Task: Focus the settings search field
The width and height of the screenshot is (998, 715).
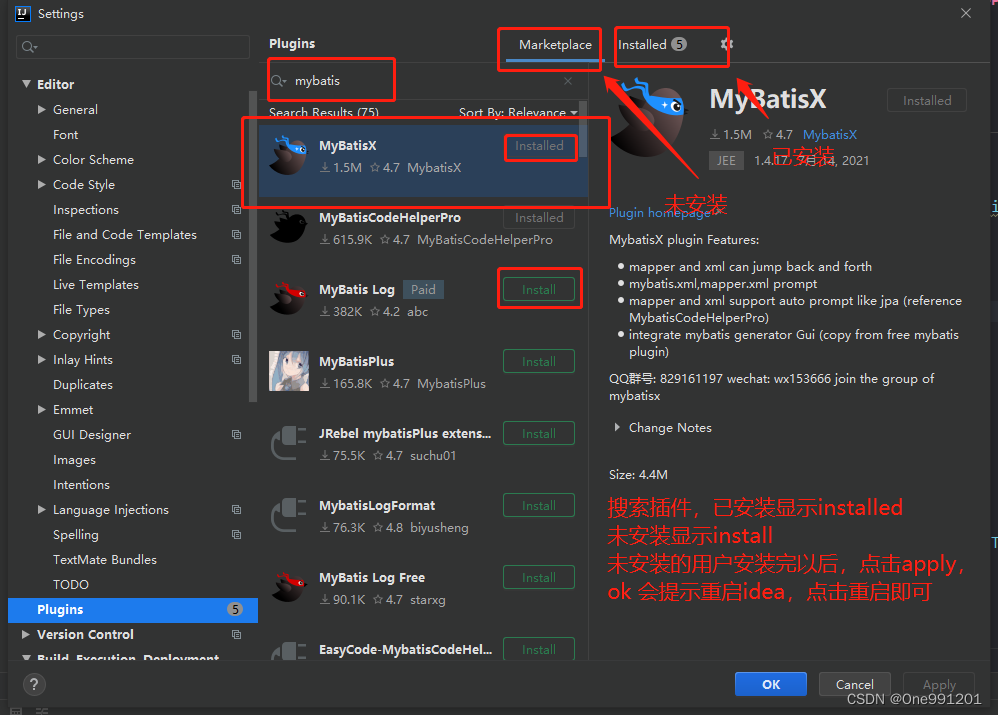Action: [133, 47]
